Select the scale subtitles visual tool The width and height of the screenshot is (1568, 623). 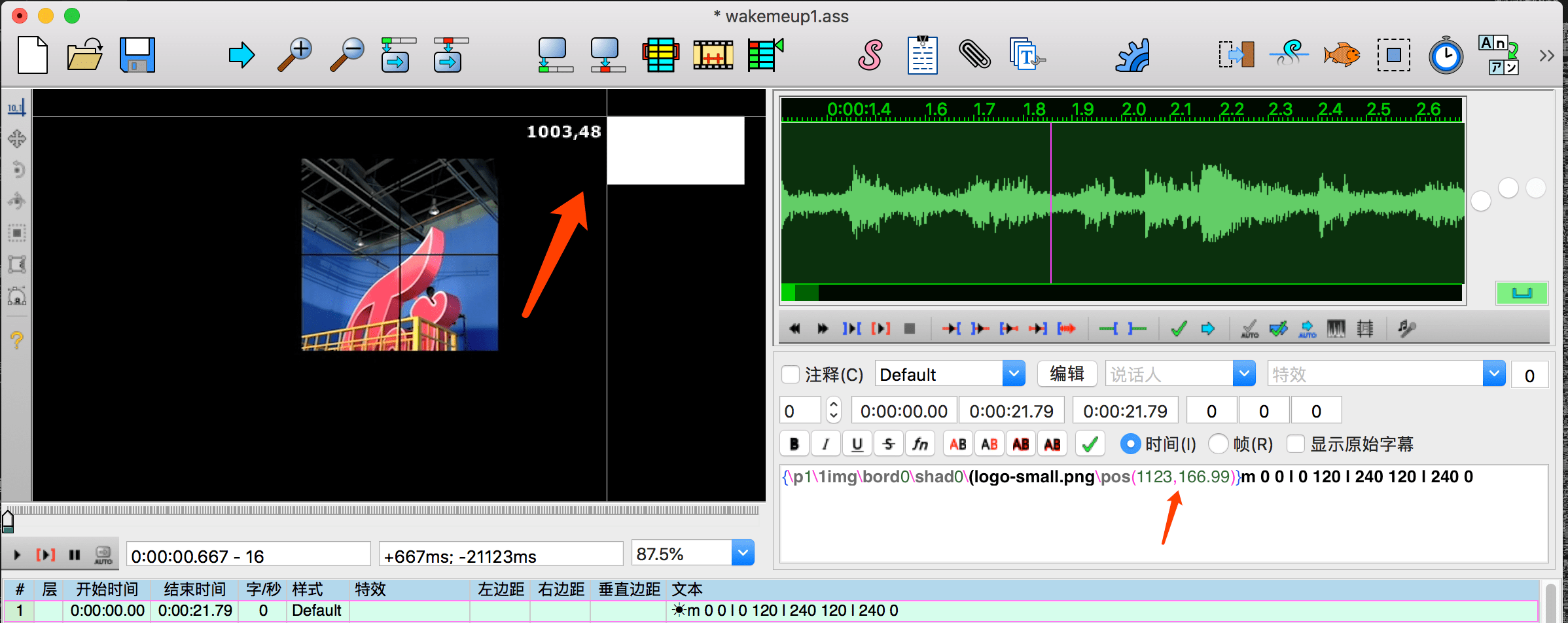(17, 233)
